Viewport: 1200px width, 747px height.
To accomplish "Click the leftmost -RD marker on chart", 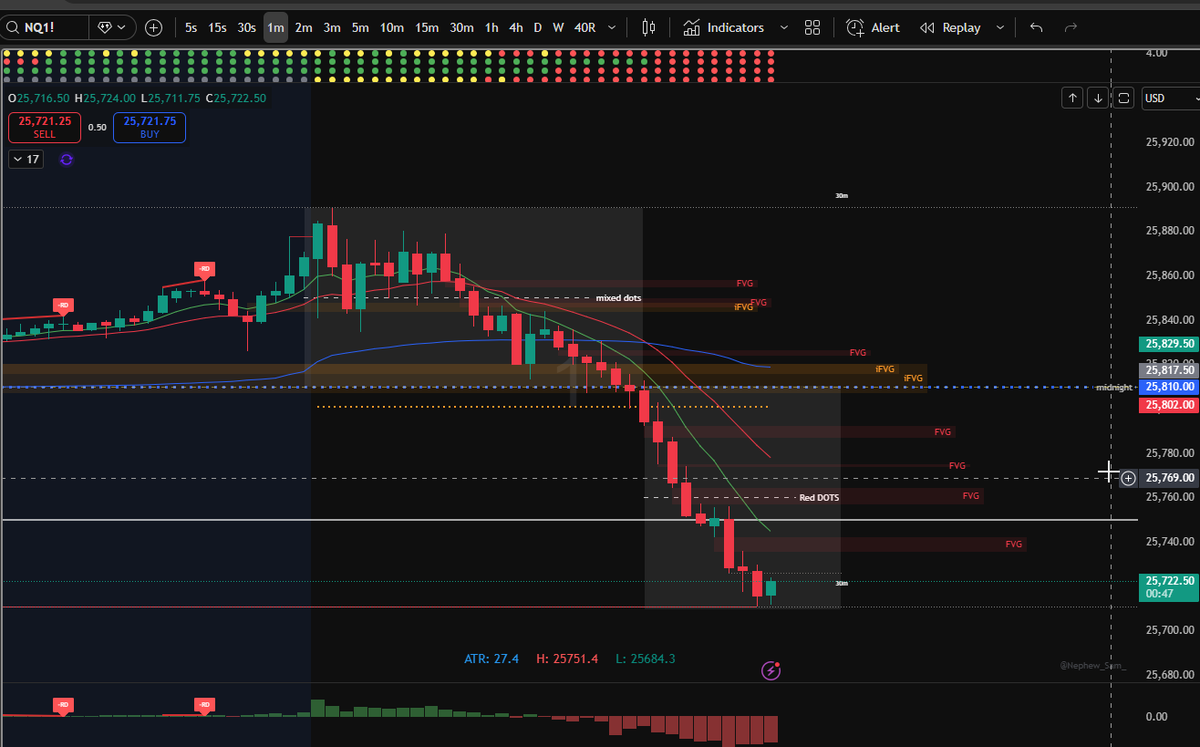I will pos(63,304).
